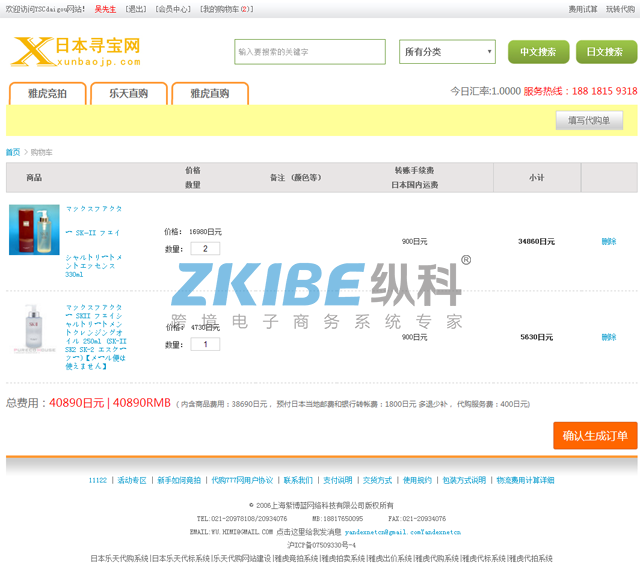Viewport: 640px width, 583px height.
Task: Open the 所有分类 category dropdown
Action: tap(447, 52)
